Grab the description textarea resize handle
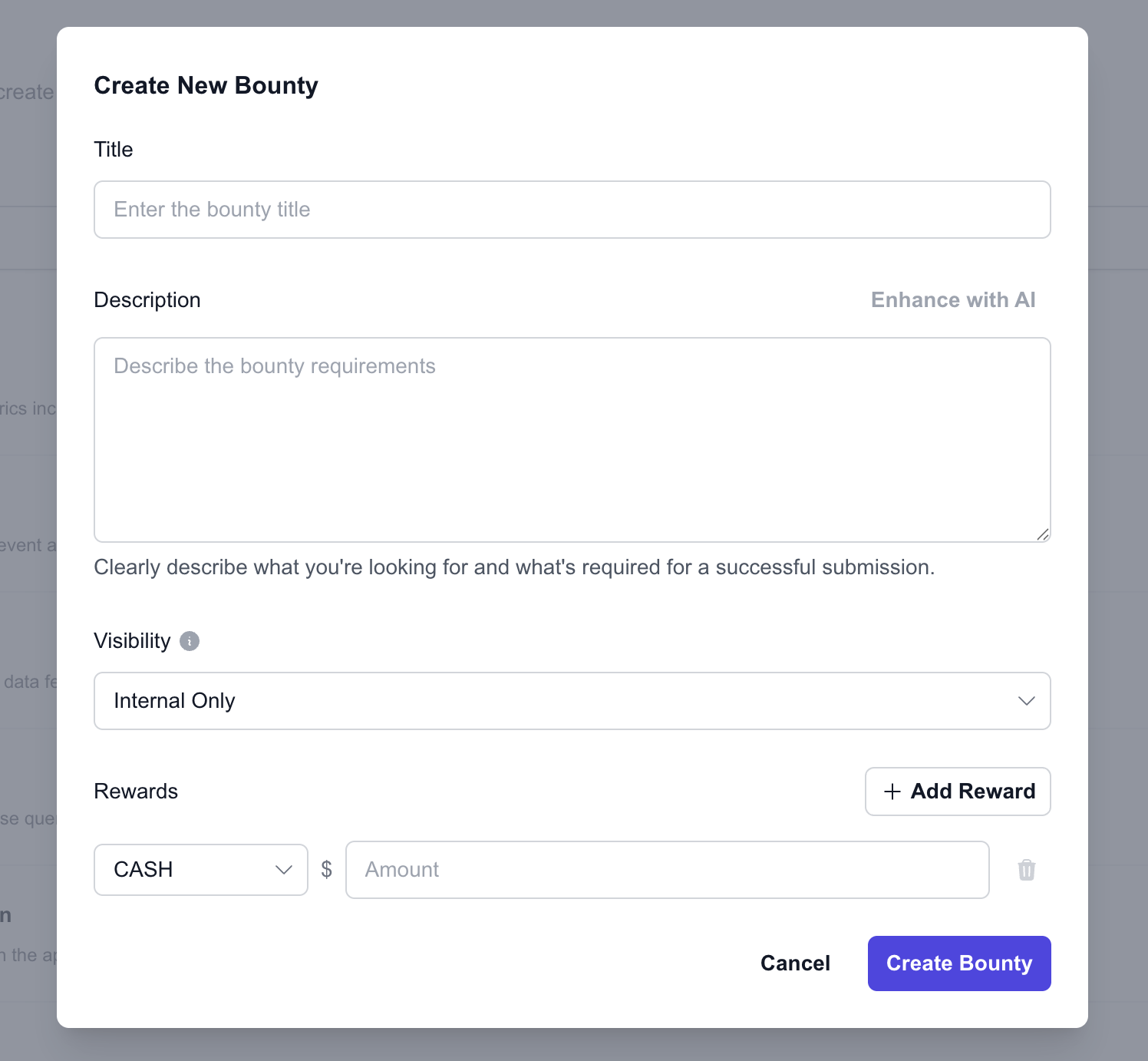 pyautogui.click(x=1043, y=534)
